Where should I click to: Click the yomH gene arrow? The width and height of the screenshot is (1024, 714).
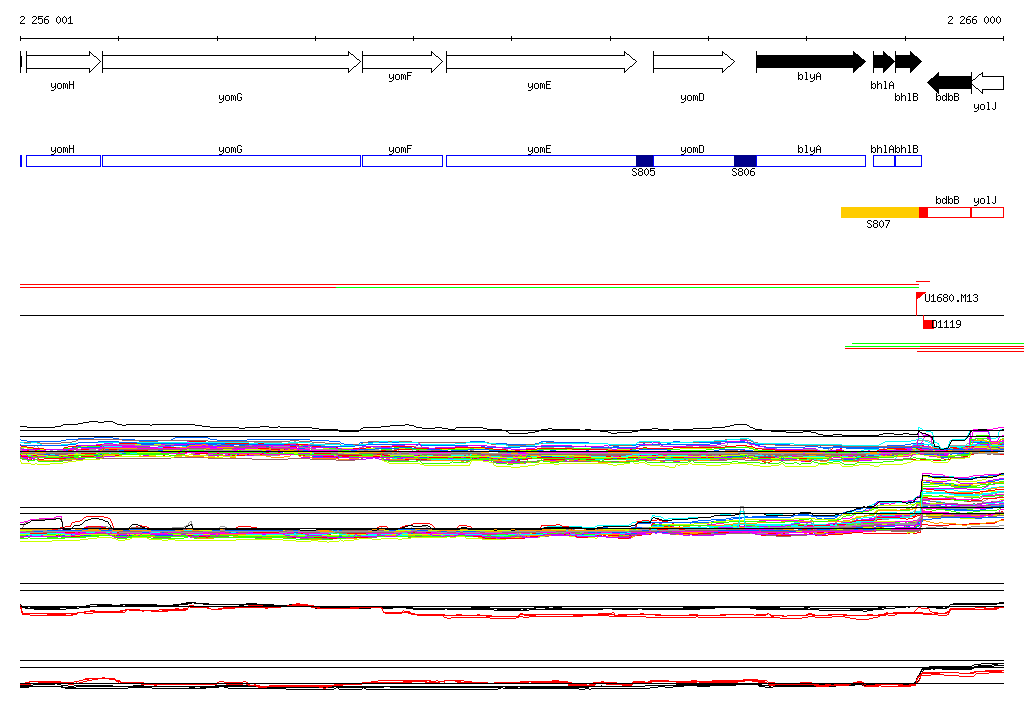[63, 62]
